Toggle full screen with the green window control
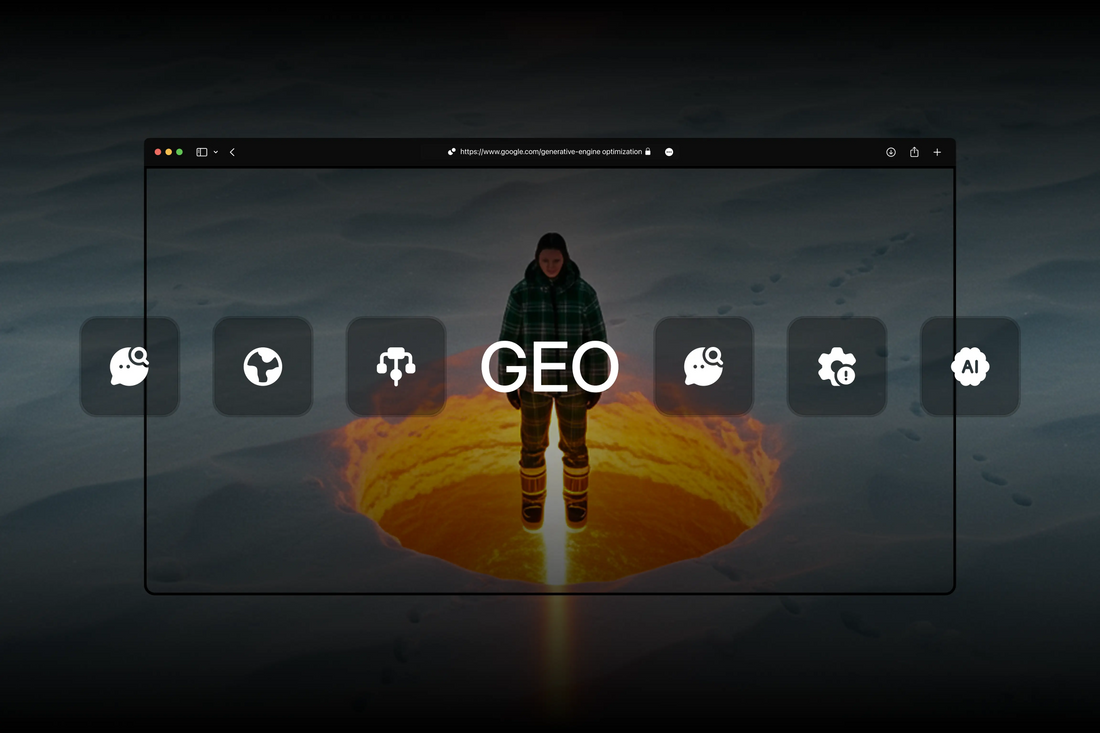 point(179,152)
